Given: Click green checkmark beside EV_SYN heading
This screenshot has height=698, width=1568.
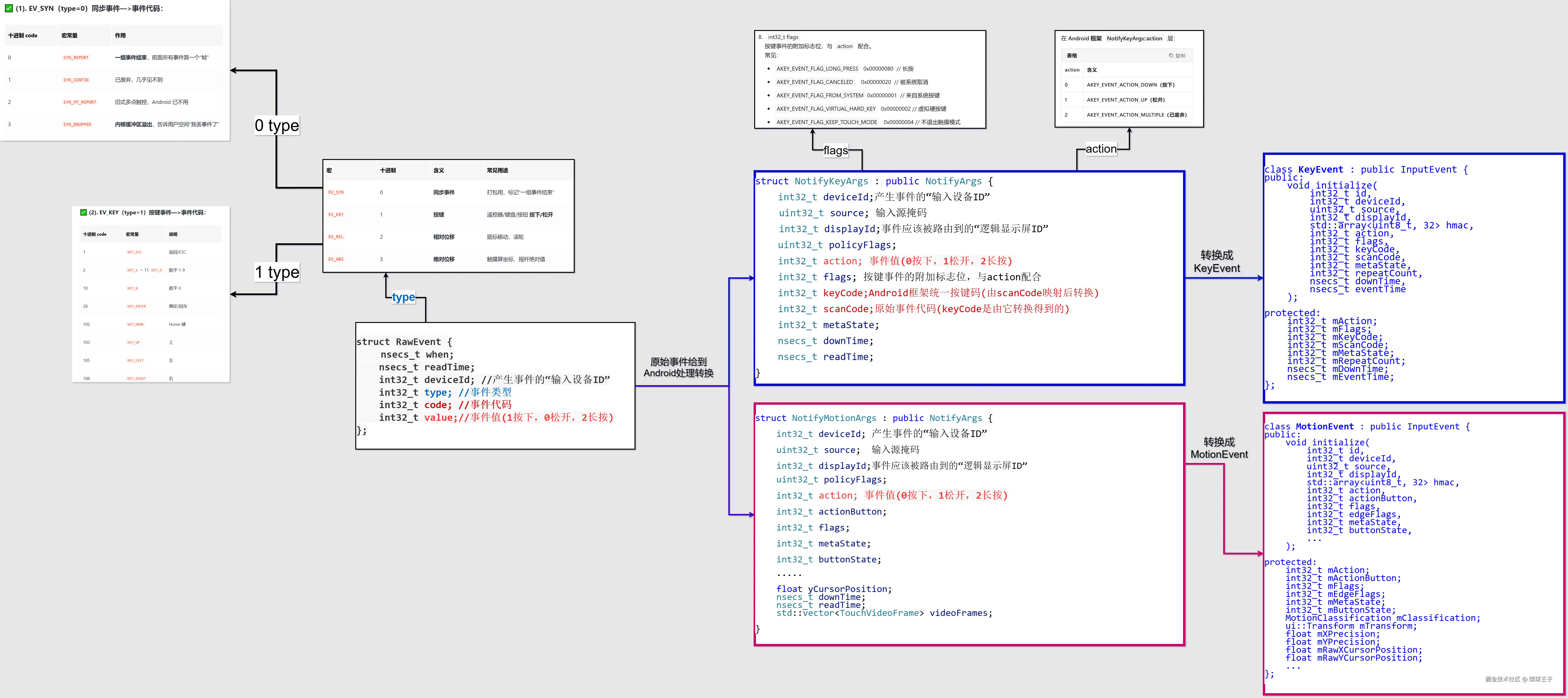Looking at the screenshot, I should click(x=8, y=8).
